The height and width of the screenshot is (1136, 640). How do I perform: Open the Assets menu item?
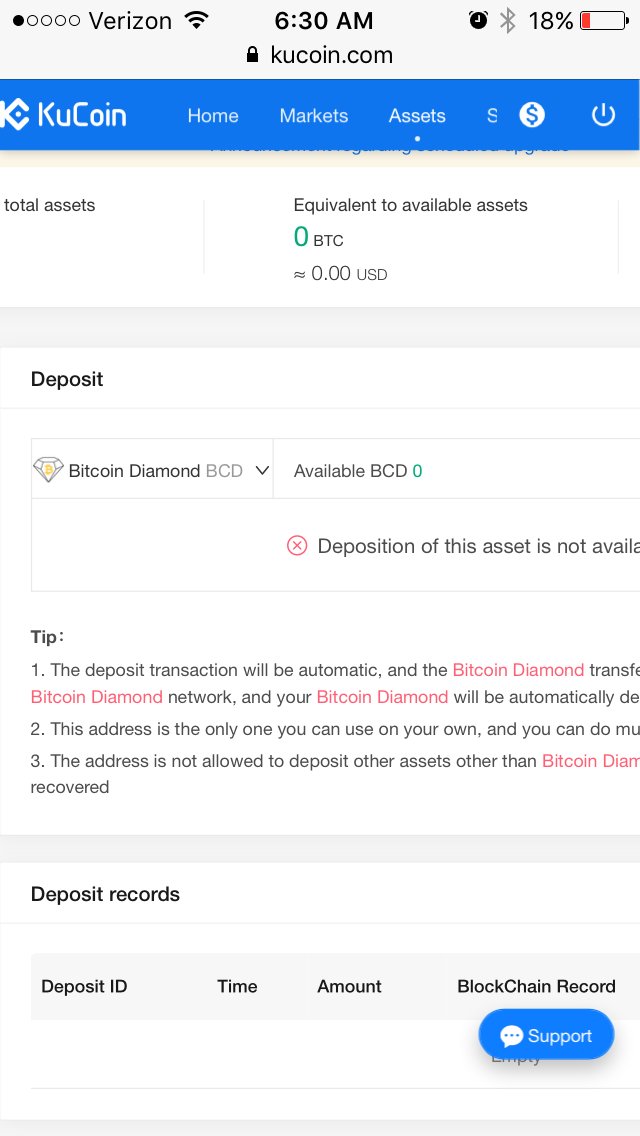tap(417, 115)
